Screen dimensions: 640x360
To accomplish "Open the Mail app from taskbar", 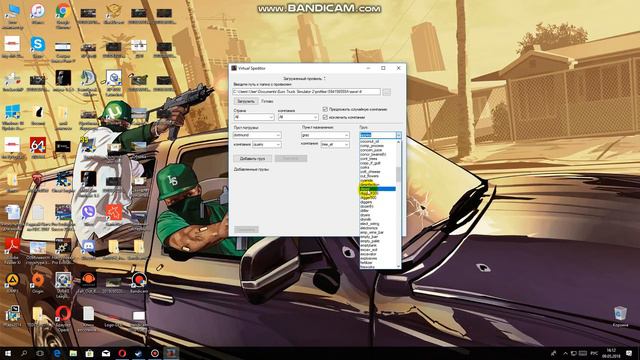I will click(106, 353).
